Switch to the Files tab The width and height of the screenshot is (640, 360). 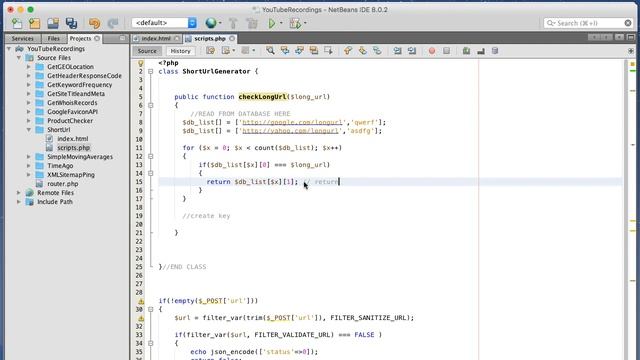click(x=53, y=38)
